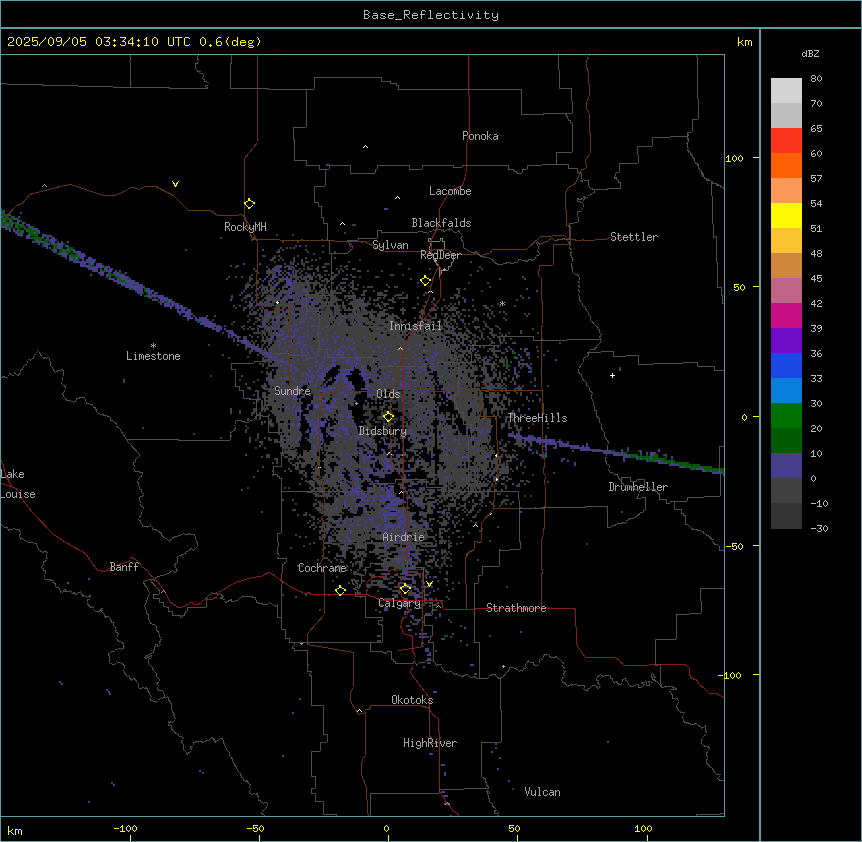Select the darkest gray -10 to -30 swatch

click(x=786, y=516)
